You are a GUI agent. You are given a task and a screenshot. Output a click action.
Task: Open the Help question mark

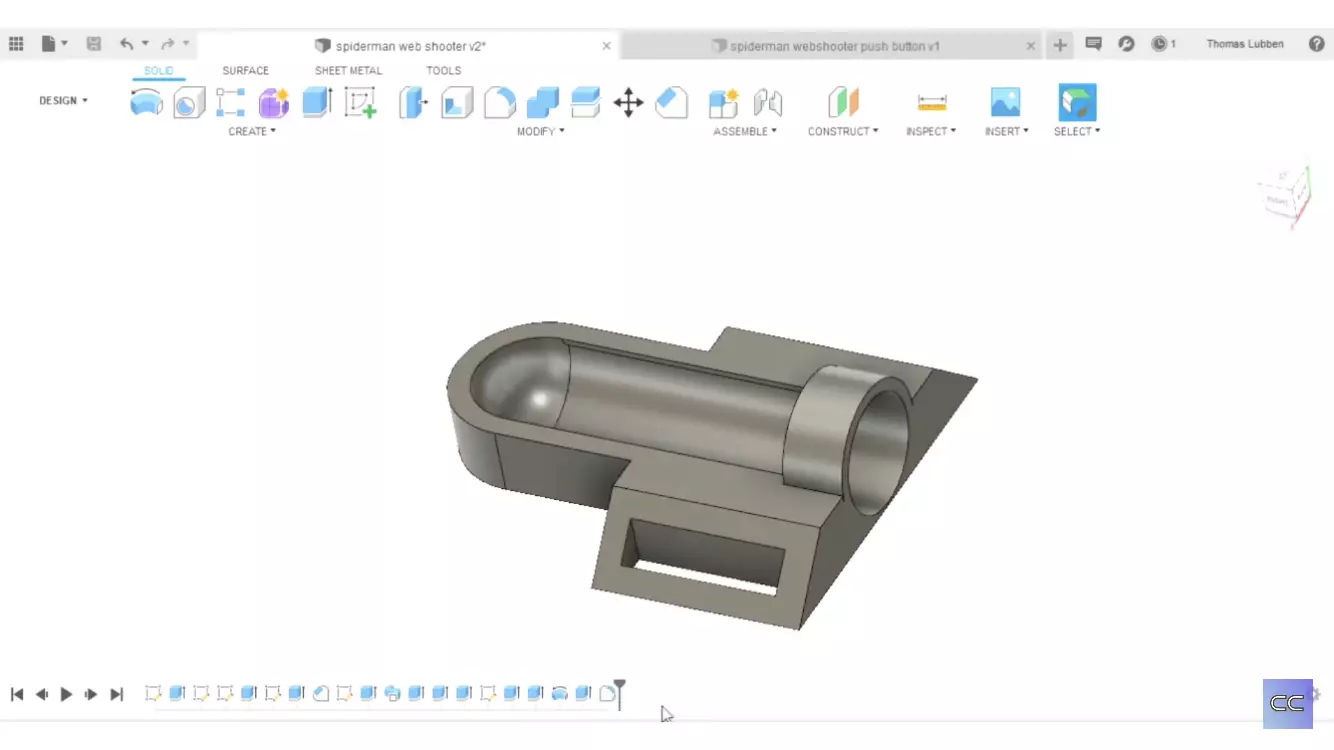1316,44
